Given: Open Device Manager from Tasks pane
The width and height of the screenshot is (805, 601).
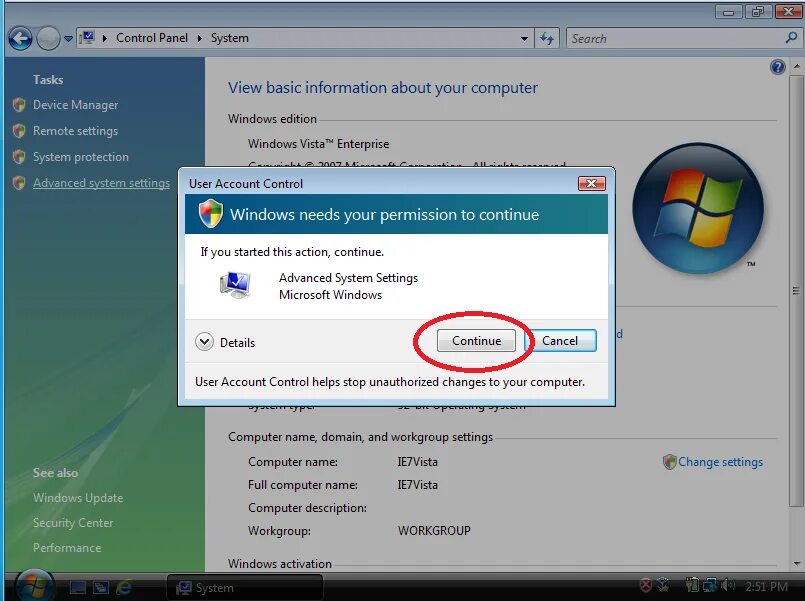Looking at the screenshot, I should (x=75, y=105).
